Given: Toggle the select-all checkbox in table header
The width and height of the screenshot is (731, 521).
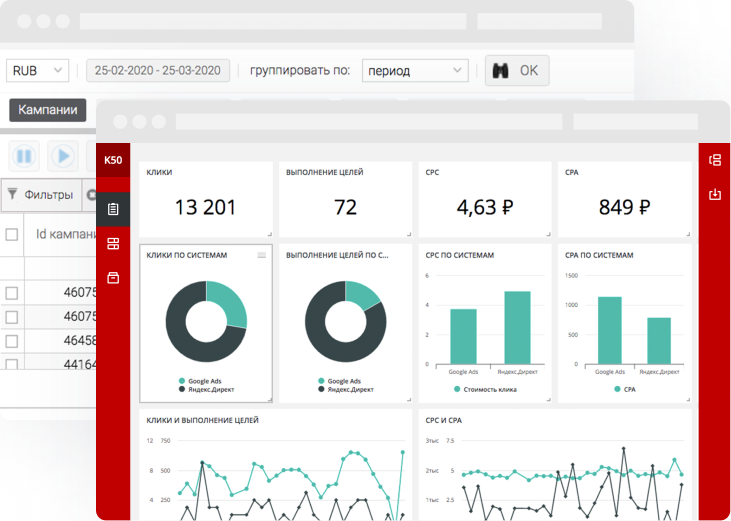Looking at the screenshot, I should point(12,234).
